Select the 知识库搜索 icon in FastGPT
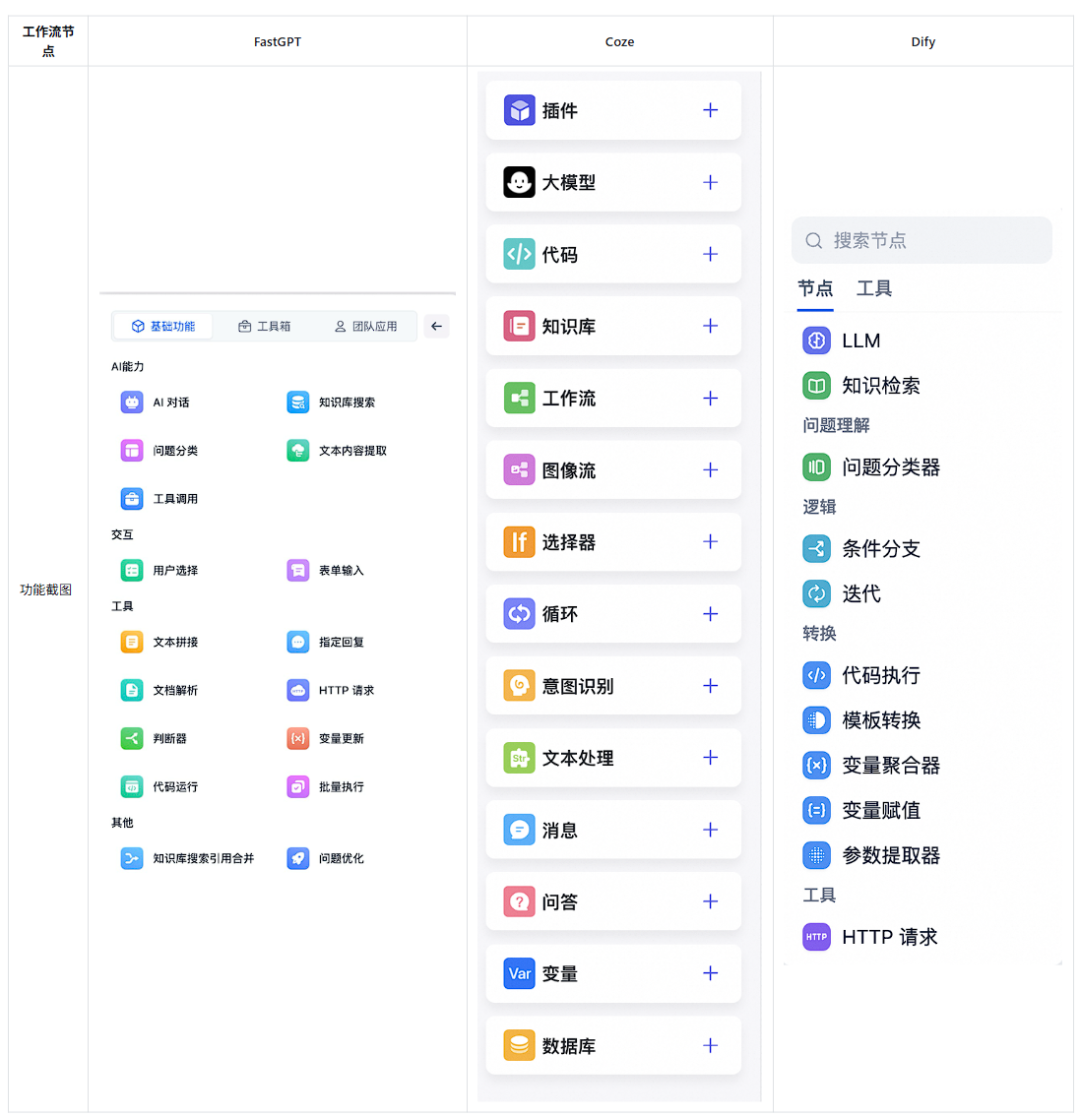 pos(298,402)
